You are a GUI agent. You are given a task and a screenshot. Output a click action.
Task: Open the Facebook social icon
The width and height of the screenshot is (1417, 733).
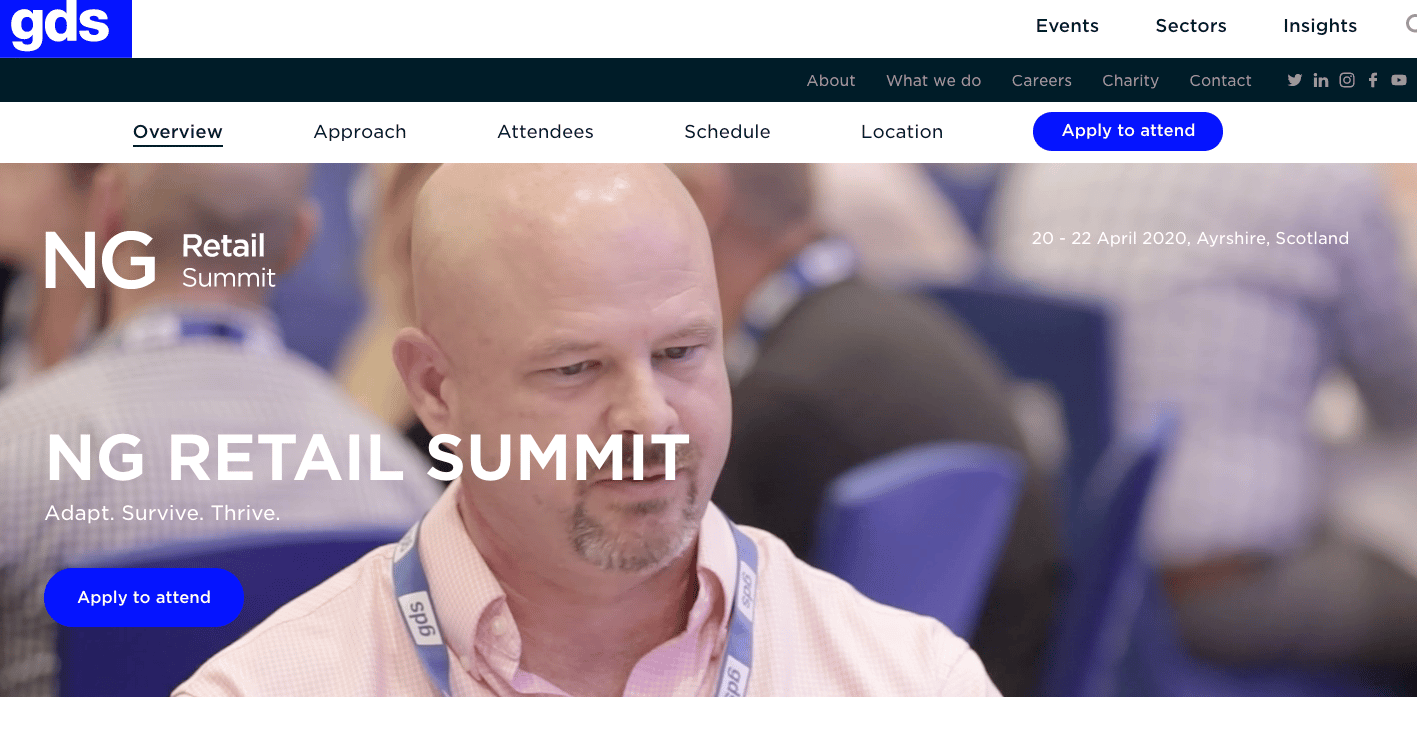(1373, 80)
